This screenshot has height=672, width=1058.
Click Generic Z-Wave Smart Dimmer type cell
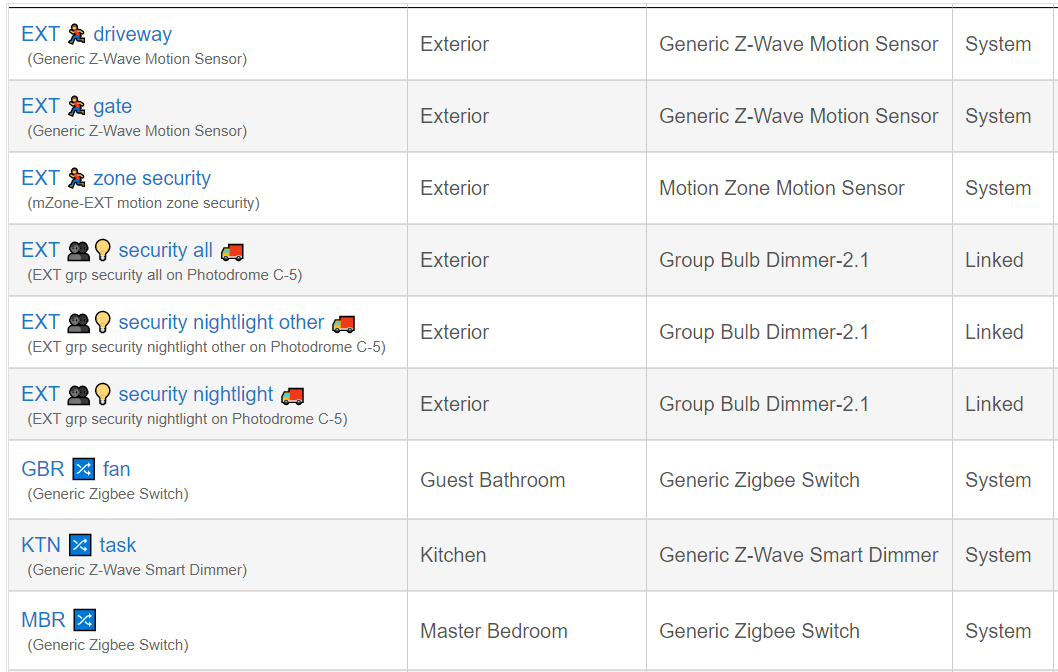pyautogui.click(x=798, y=555)
